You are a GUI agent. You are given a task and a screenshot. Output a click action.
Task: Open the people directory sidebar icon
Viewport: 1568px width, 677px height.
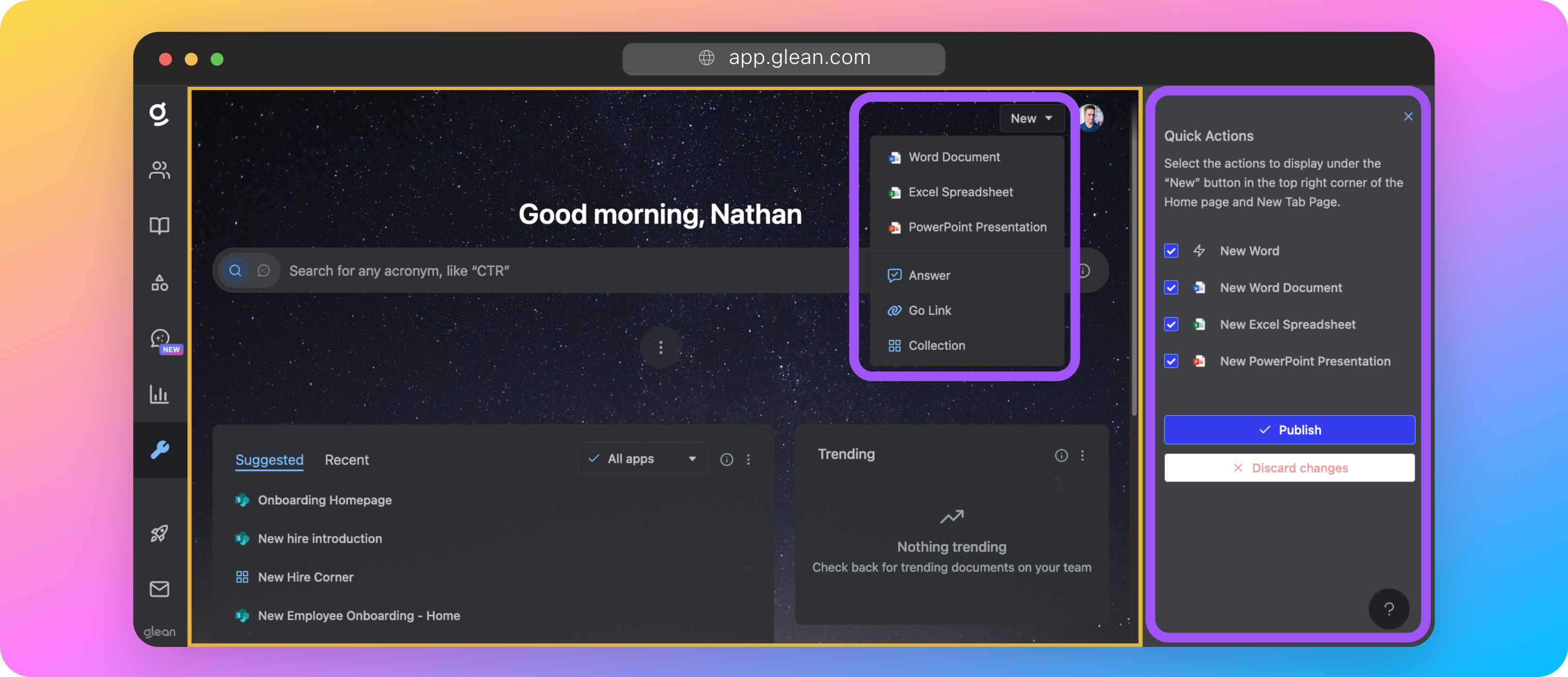coord(159,170)
